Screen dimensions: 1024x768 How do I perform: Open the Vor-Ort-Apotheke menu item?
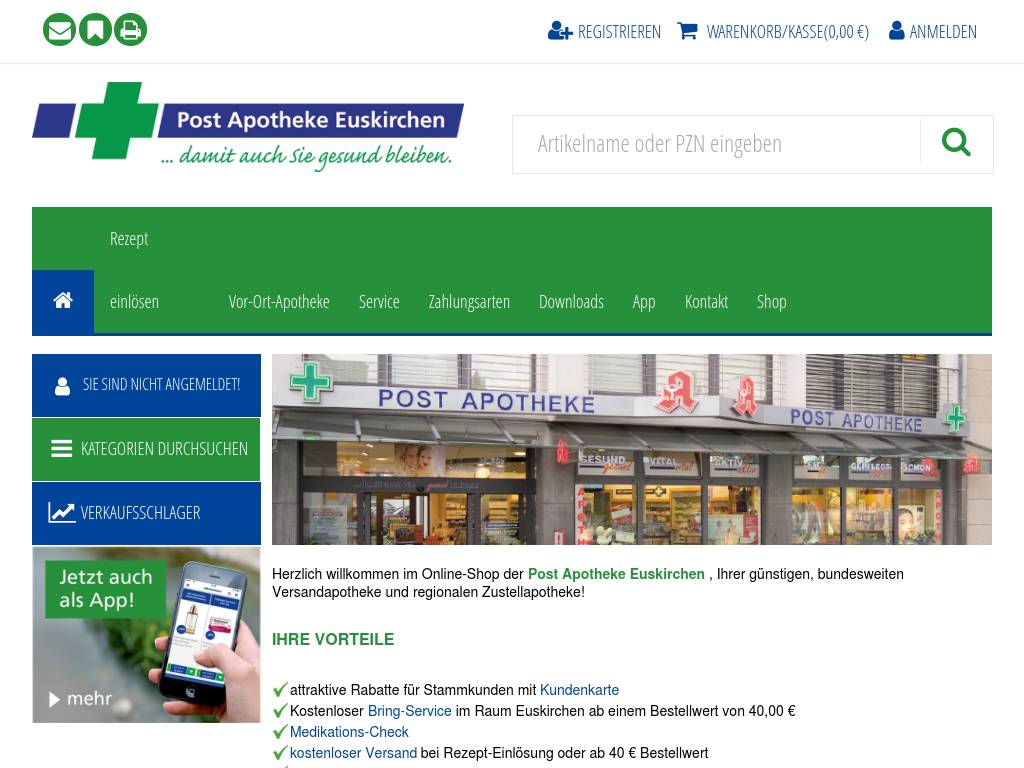[x=279, y=302]
